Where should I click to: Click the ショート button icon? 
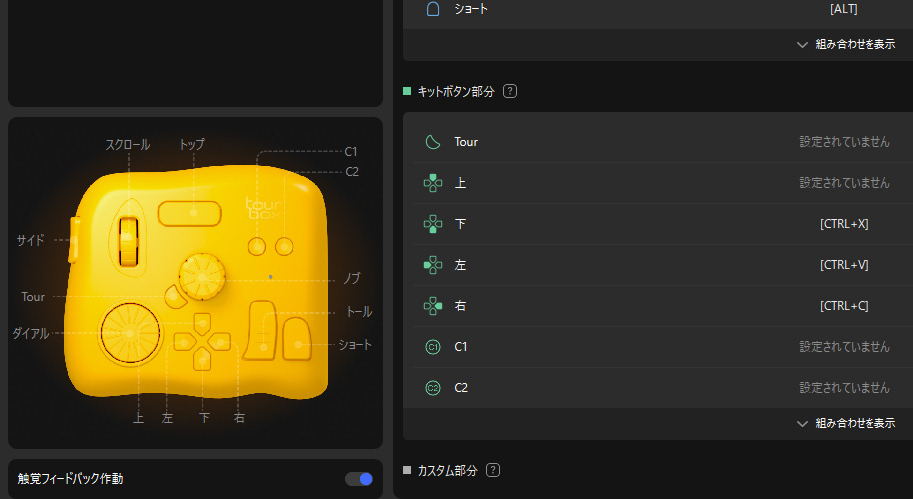[x=433, y=9]
